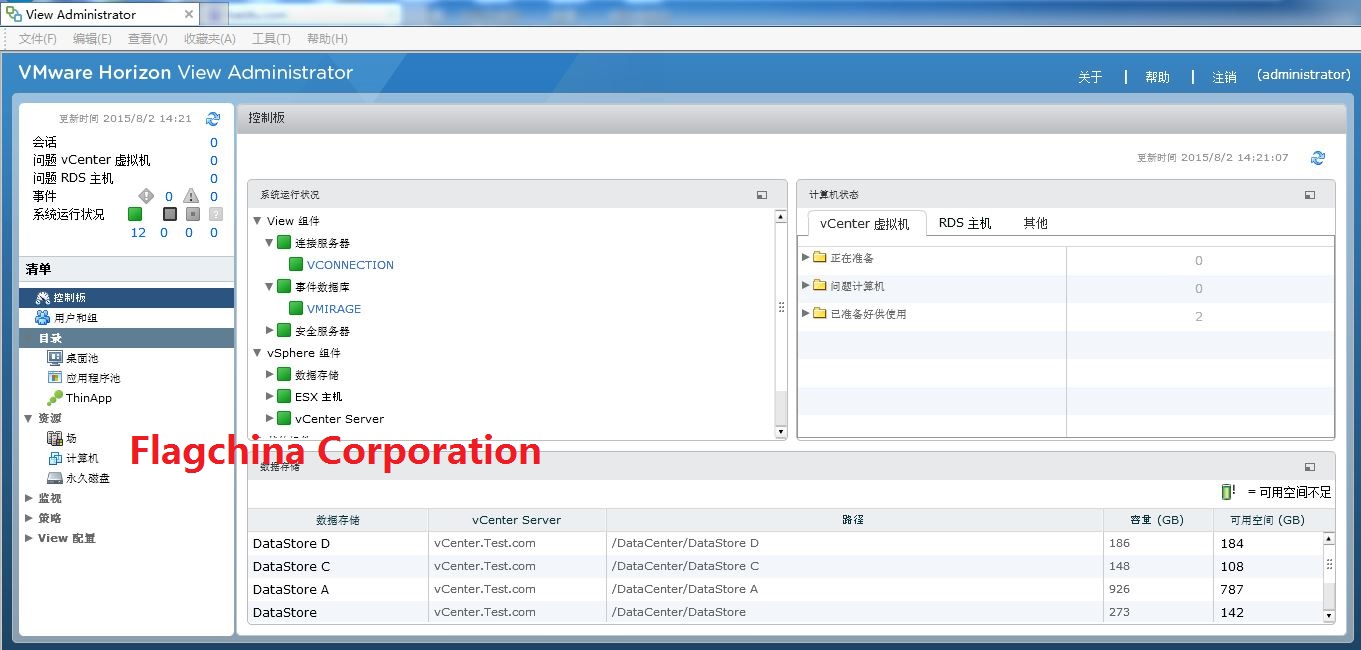Viewport: 1361px width, 650px height.
Task: Collapse the vSphere 组件 node
Action: click(x=258, y=353)
